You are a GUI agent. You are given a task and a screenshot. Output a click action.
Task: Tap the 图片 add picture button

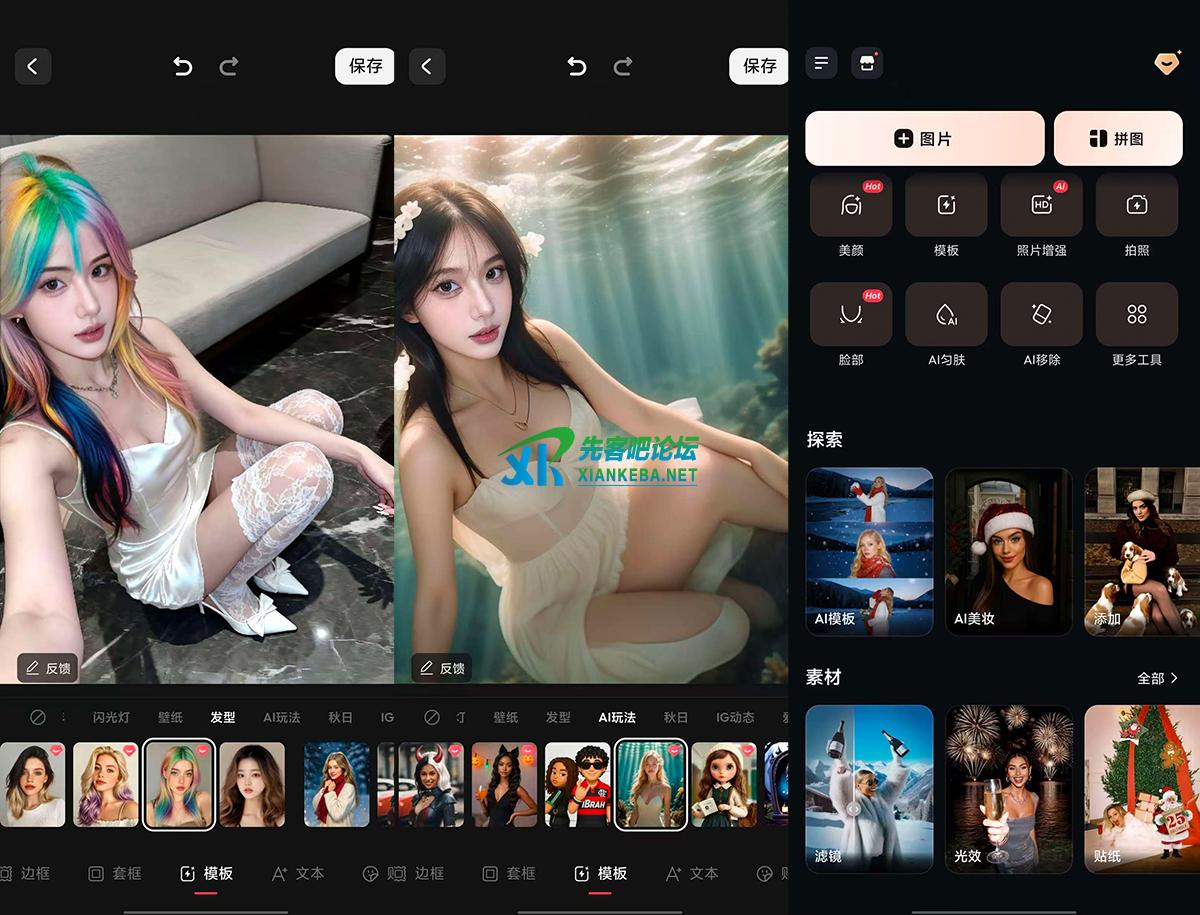coord(924,138)
